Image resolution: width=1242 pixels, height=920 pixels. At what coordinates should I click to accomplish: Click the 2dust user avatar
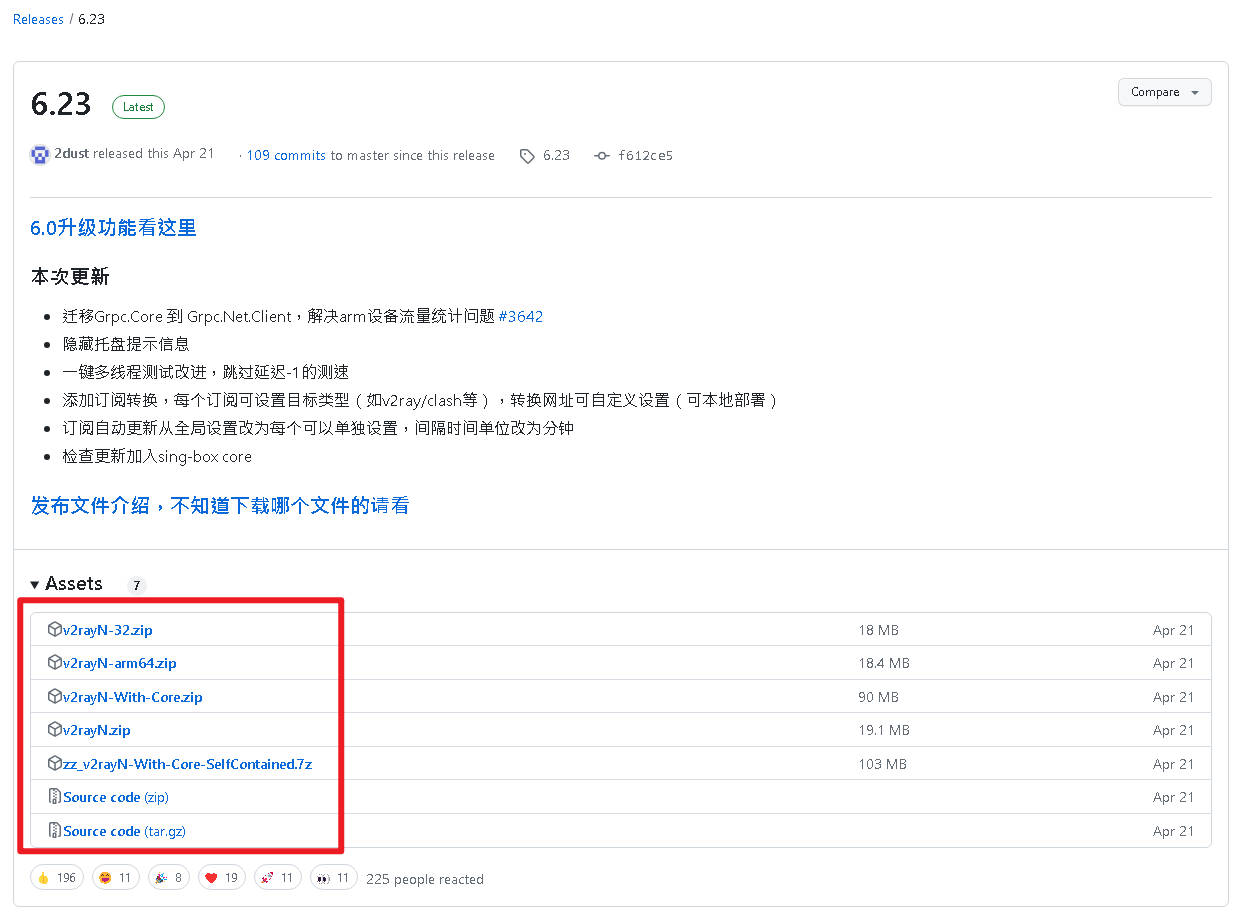pyautogui.click(x=40, y=154)
